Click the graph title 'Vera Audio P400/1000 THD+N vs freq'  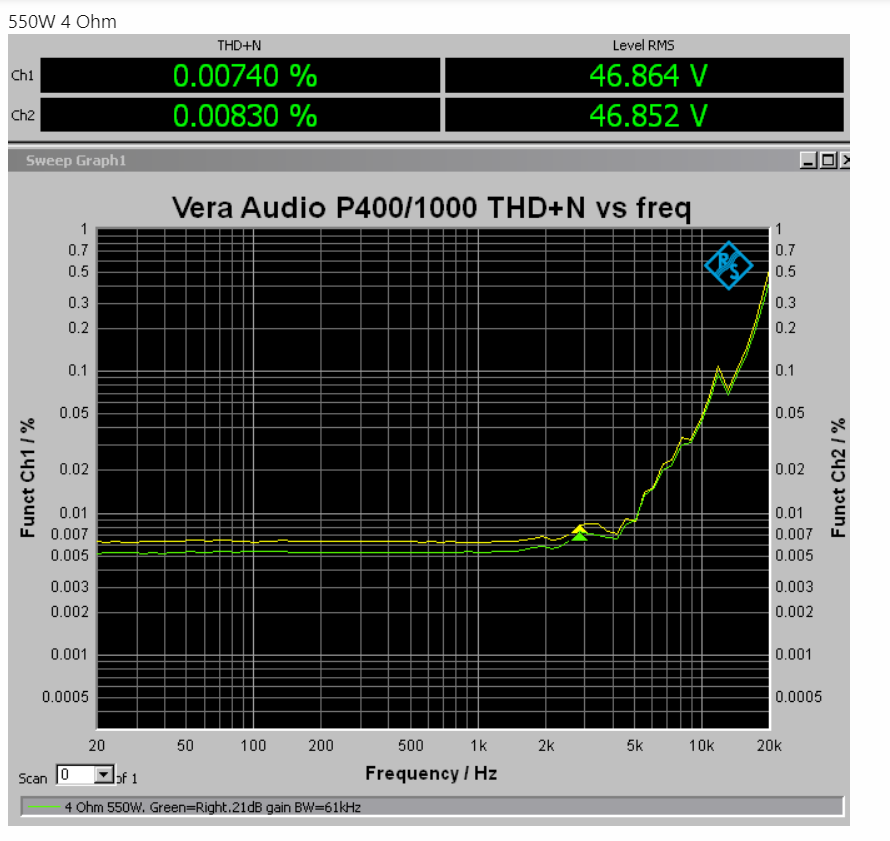click(x=431, y=208)
